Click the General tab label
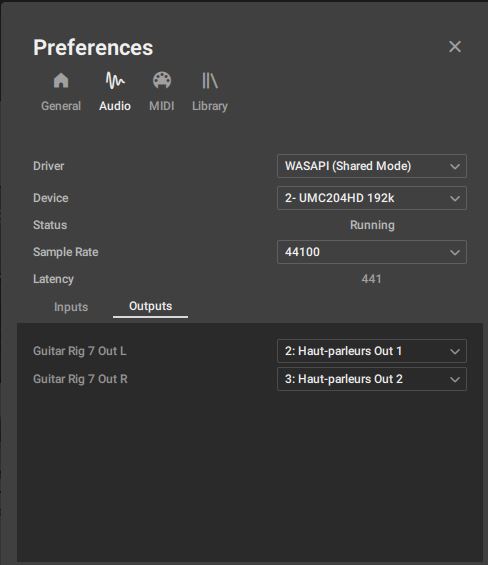Viewport: 488px width, 565px height. pos(61,106)
